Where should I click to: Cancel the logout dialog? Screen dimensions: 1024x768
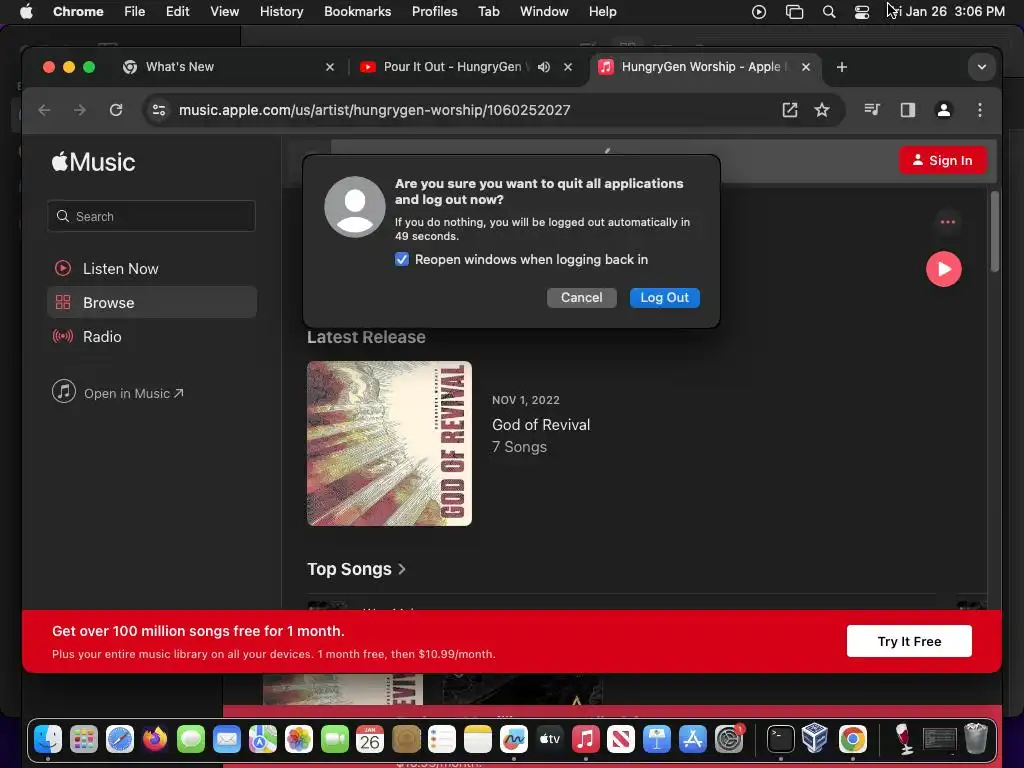coord(581,298)
